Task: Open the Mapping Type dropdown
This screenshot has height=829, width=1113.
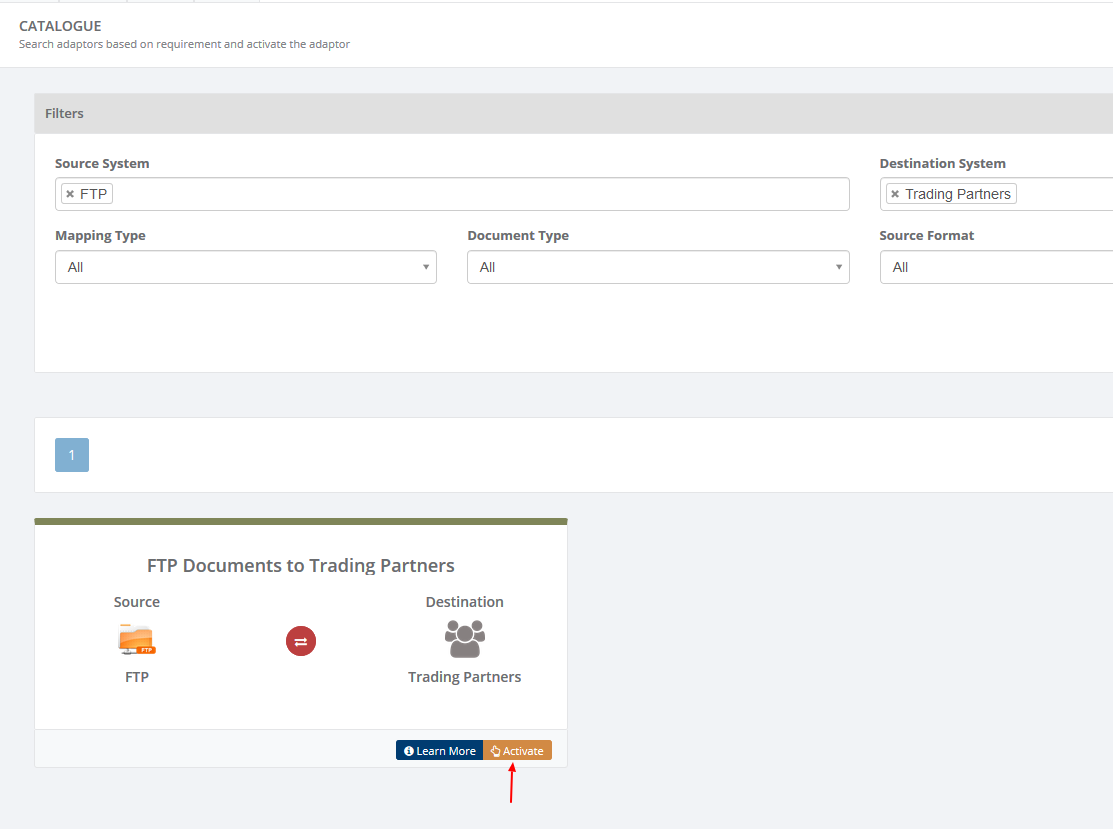Action: coord(246,267)
